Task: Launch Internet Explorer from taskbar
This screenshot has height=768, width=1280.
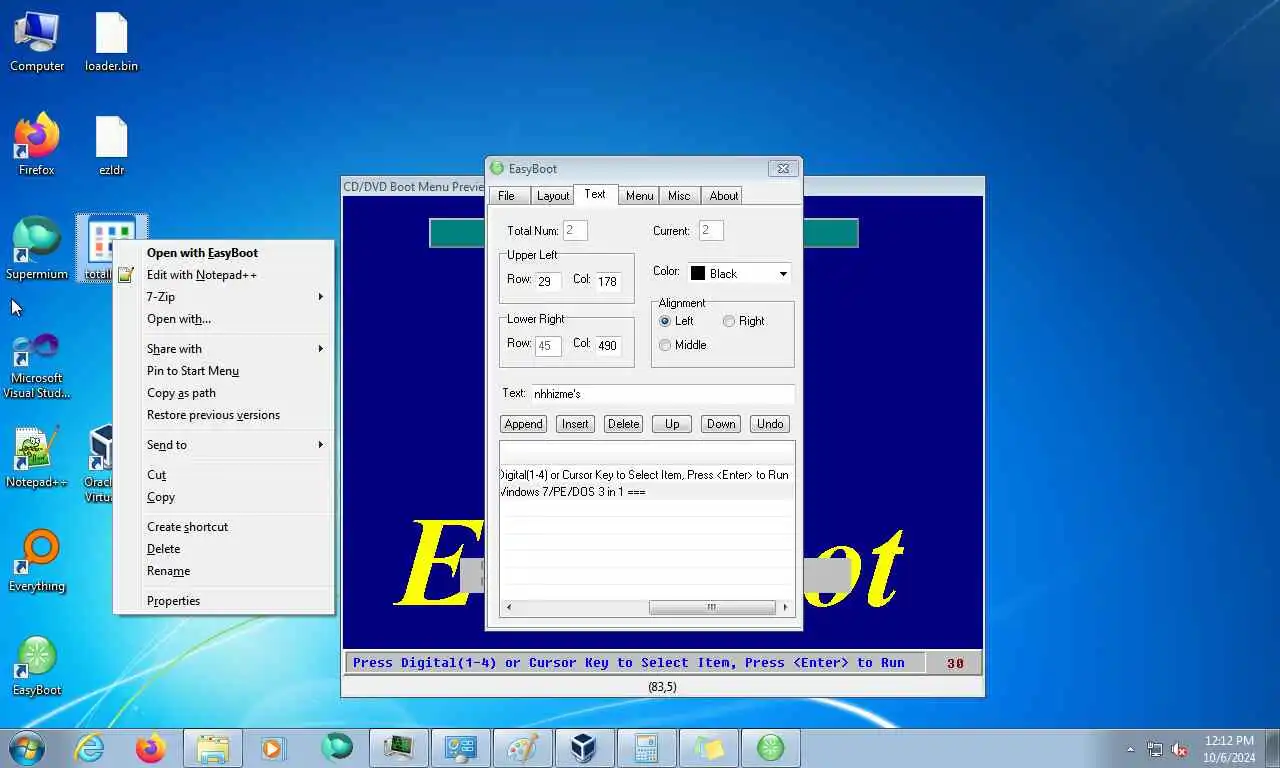Action: [89, 748]
